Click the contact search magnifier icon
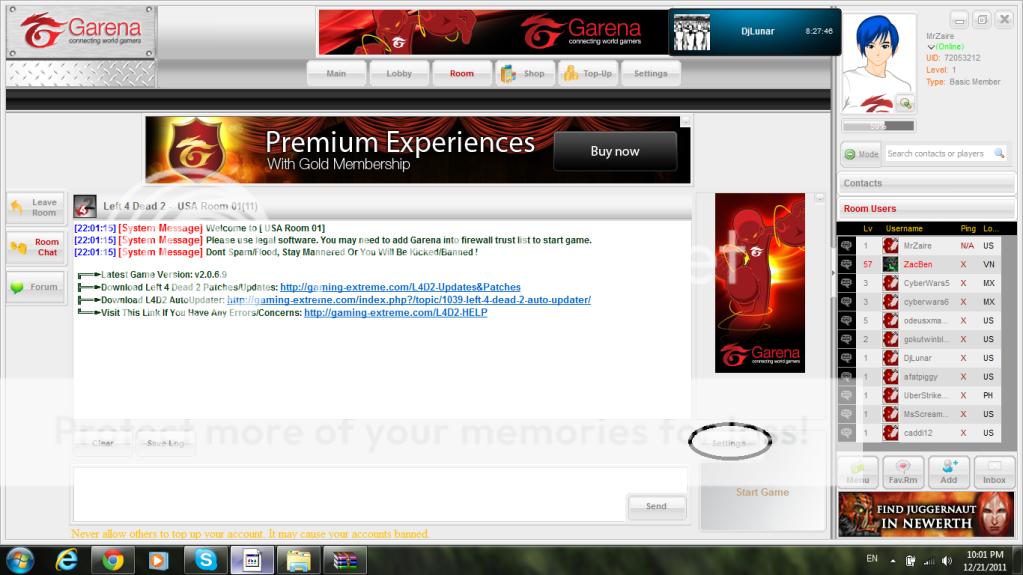The height and width of the screenshot is (575, 1023). 999,153
